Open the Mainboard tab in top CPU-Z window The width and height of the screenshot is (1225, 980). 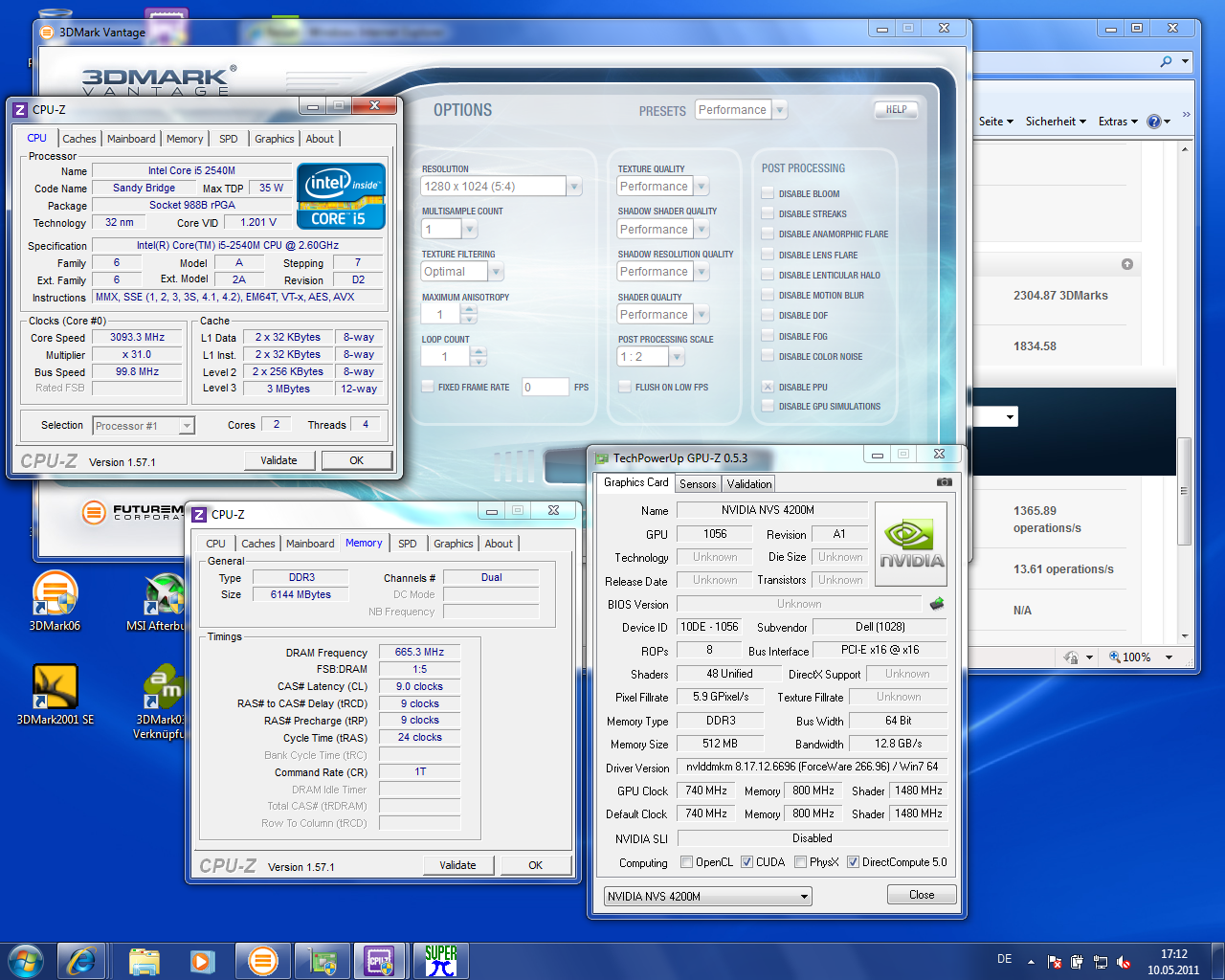(131, 139)
